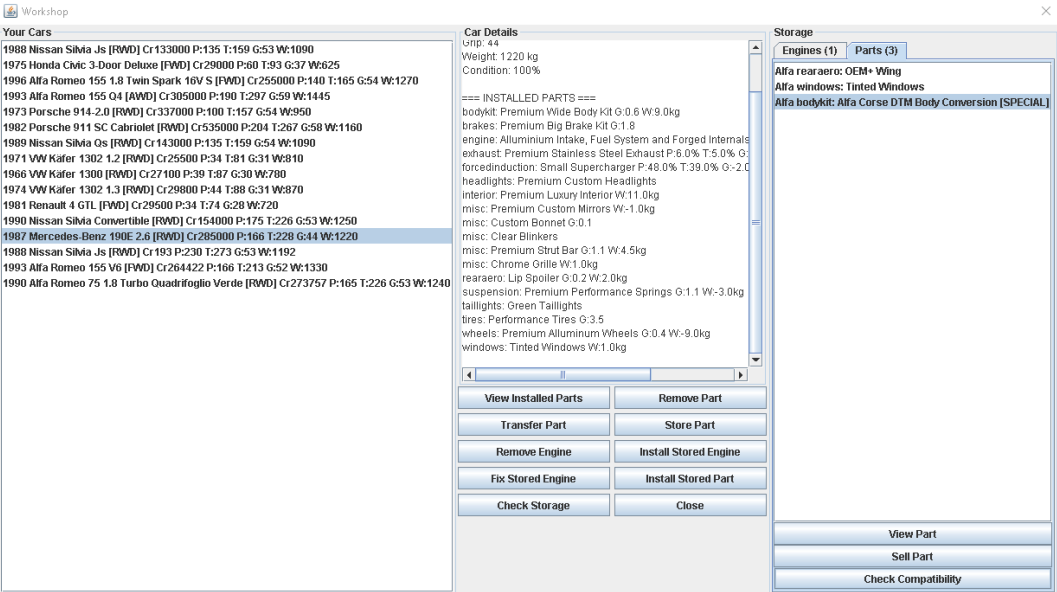Select the 1988 Nissan Silvia Js Cr133000 car
This screenshot has height=592, width=1057.
(x=226, y=49)
